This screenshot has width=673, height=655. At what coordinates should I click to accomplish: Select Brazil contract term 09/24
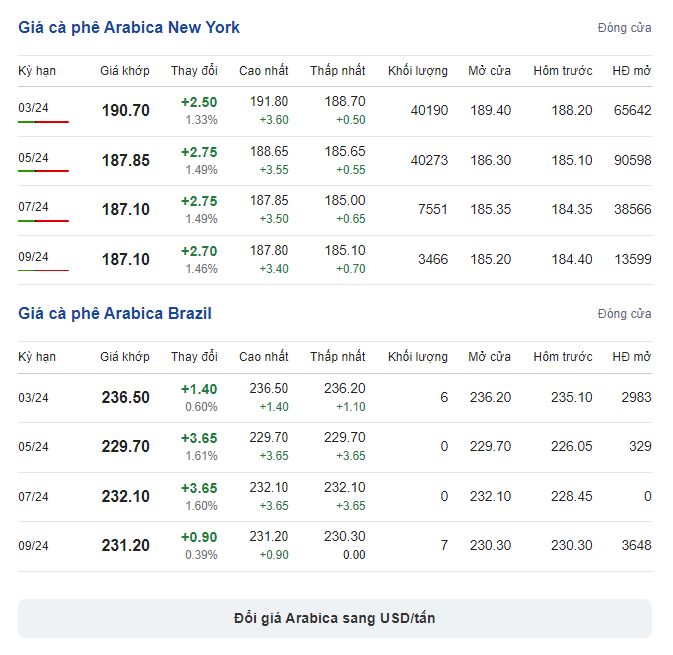[33, 546]
